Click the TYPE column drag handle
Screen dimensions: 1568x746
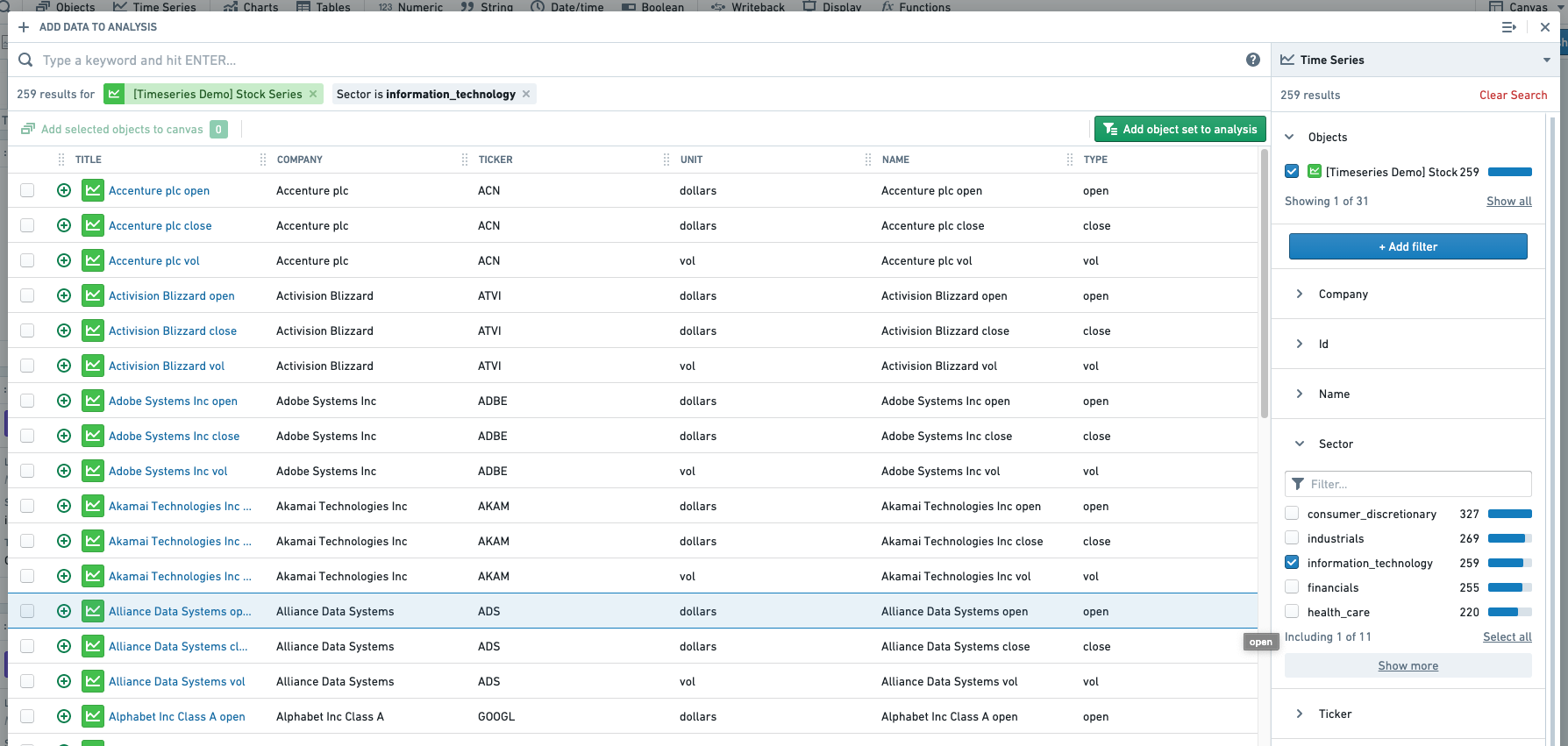[x=1070, y=160]
